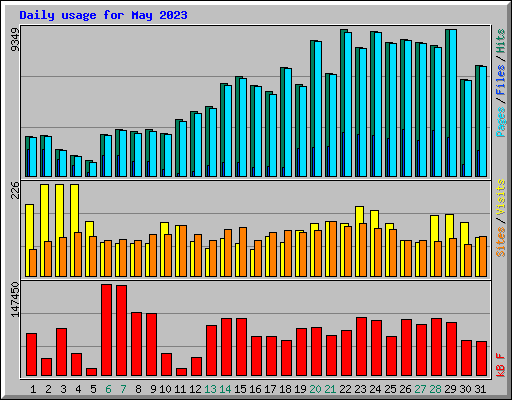Viewport: 512px width, 400px height.
Task: Click the yellow visits bar for day 1
Action: (x=29, y=227)
